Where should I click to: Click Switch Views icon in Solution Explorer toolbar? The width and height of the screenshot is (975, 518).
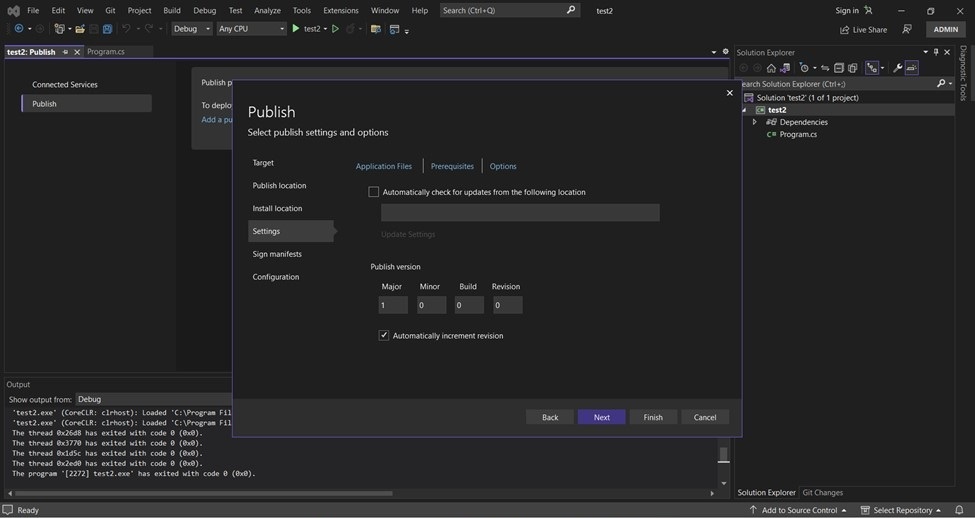point(785,68)
